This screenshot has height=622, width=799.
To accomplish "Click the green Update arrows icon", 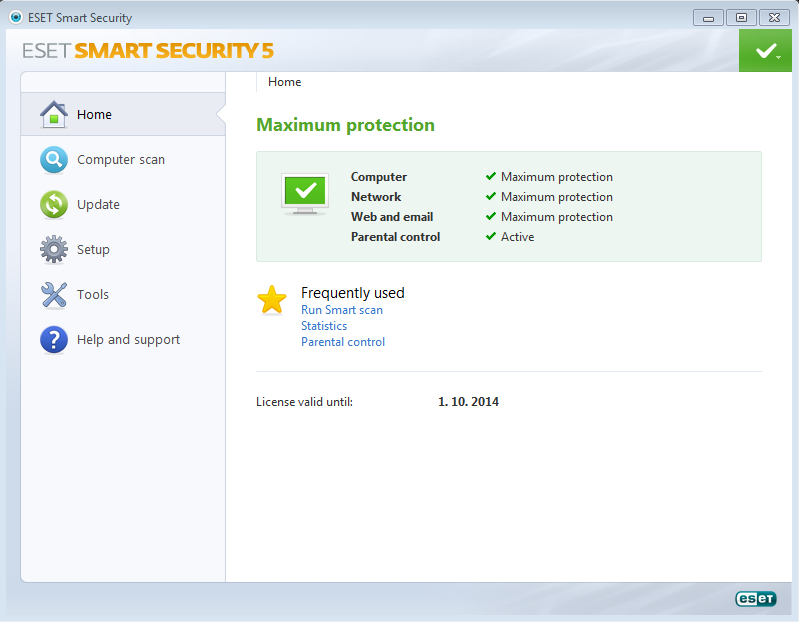I will [x=54, y=204].
